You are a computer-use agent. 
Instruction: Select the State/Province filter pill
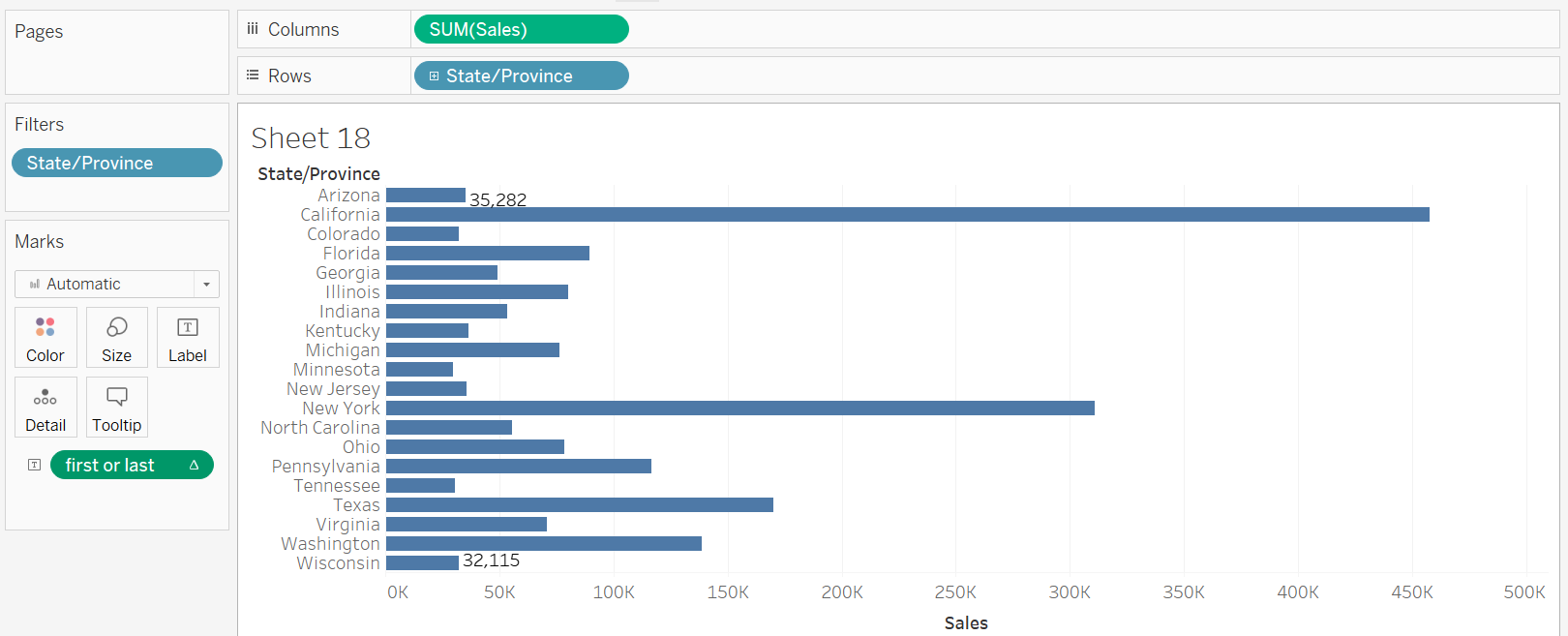(x=117, y=163)
